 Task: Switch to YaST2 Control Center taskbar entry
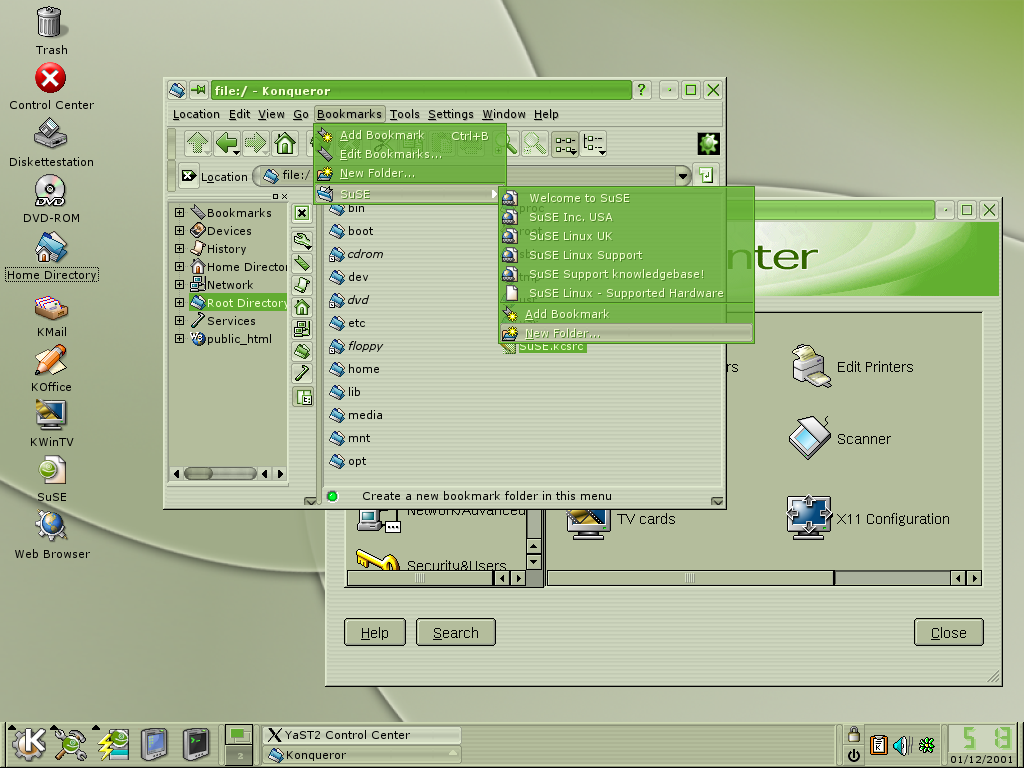[x=362, y=735]
